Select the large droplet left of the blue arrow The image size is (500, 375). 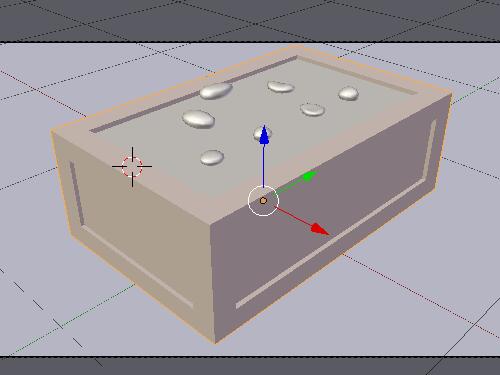pos(198,119)
